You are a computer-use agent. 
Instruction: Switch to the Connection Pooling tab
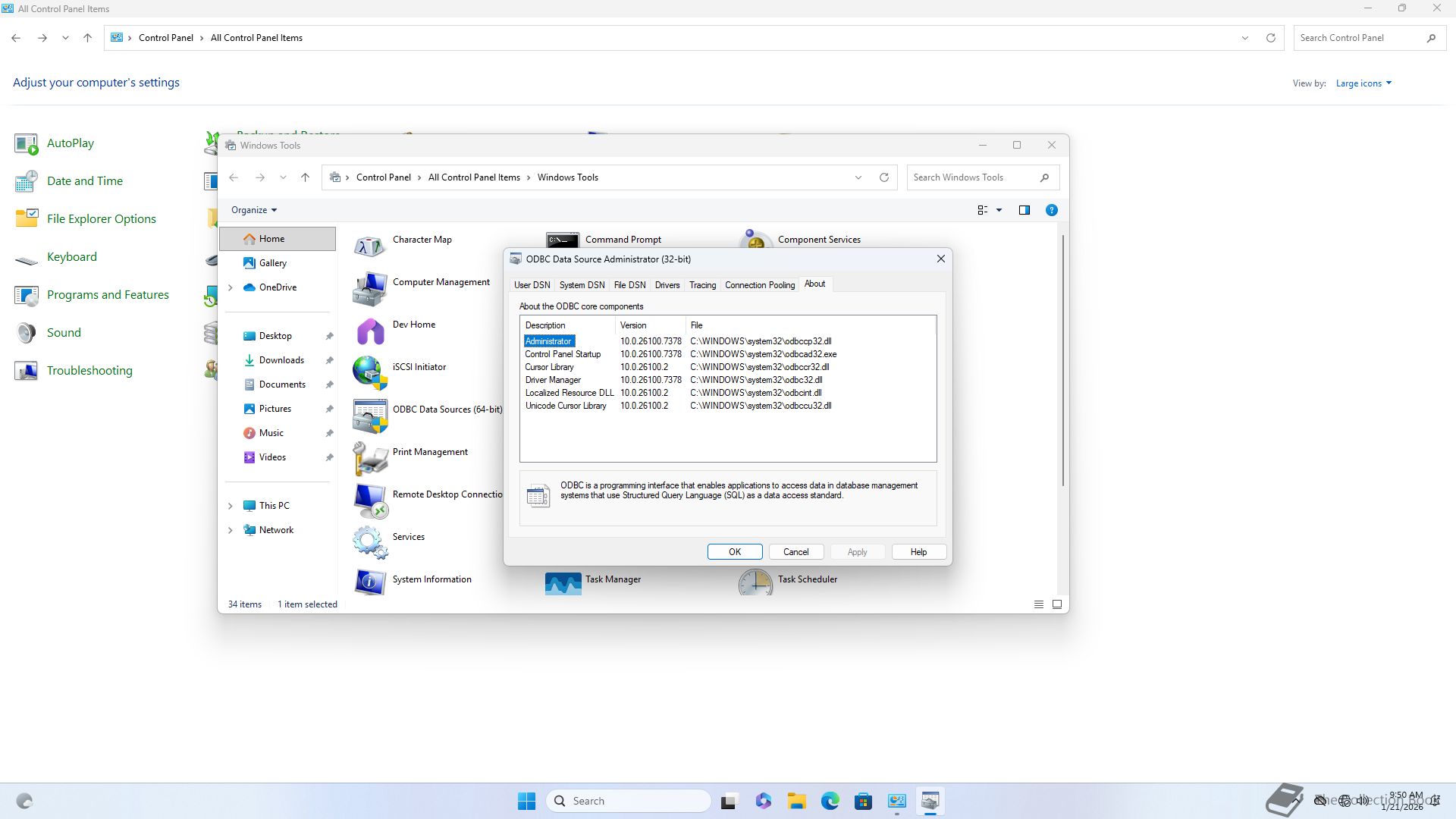click(759, 285)
